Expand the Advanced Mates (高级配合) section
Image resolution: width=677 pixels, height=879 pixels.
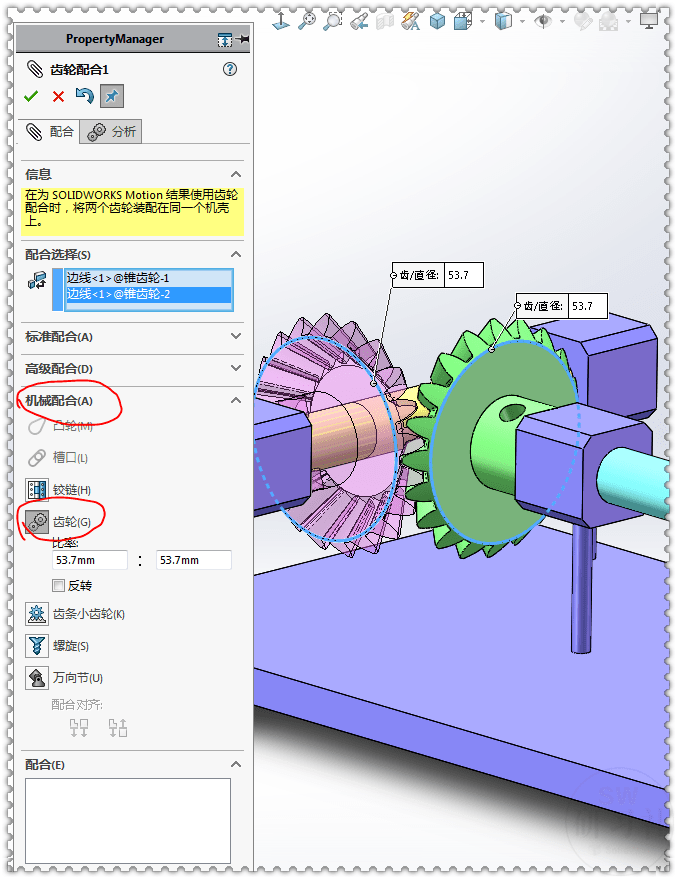click(x=236, y=368)
